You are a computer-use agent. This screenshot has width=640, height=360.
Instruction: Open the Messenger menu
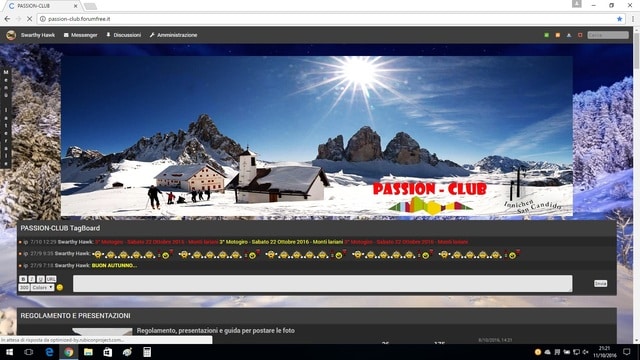(80, 35)
